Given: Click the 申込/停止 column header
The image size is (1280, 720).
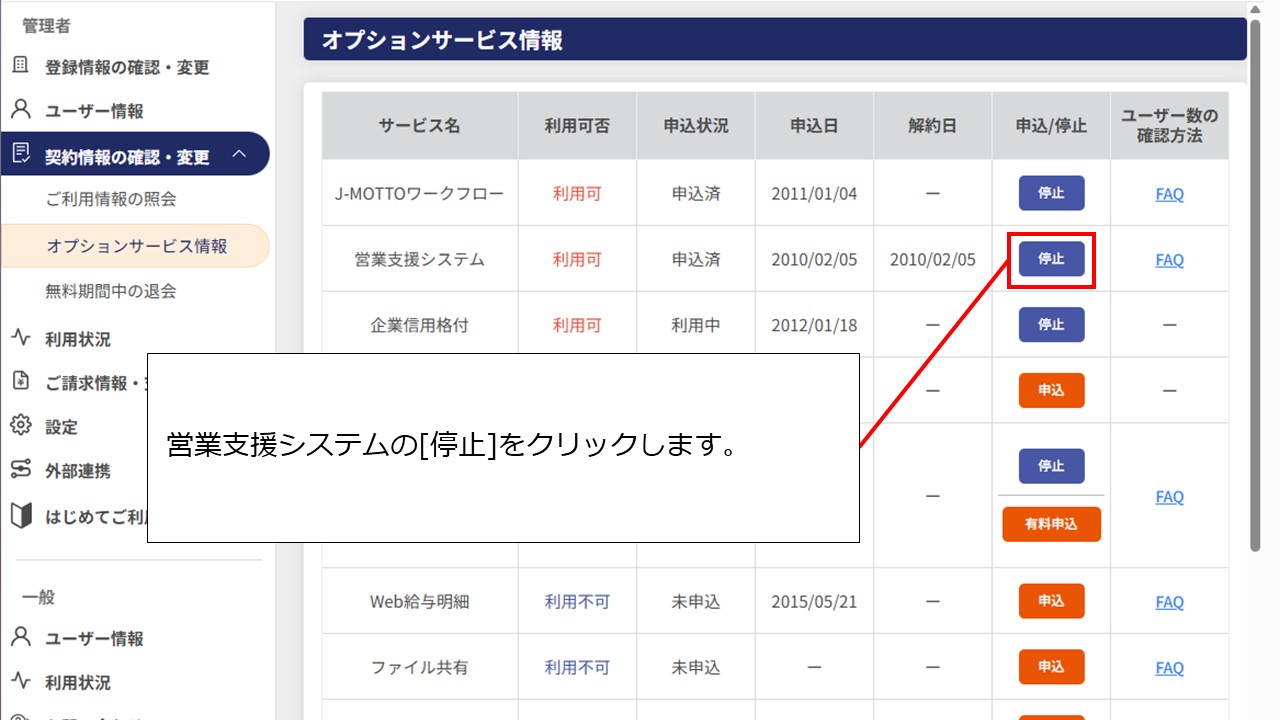Looking at the screenshot, I should pos(1051,126).
